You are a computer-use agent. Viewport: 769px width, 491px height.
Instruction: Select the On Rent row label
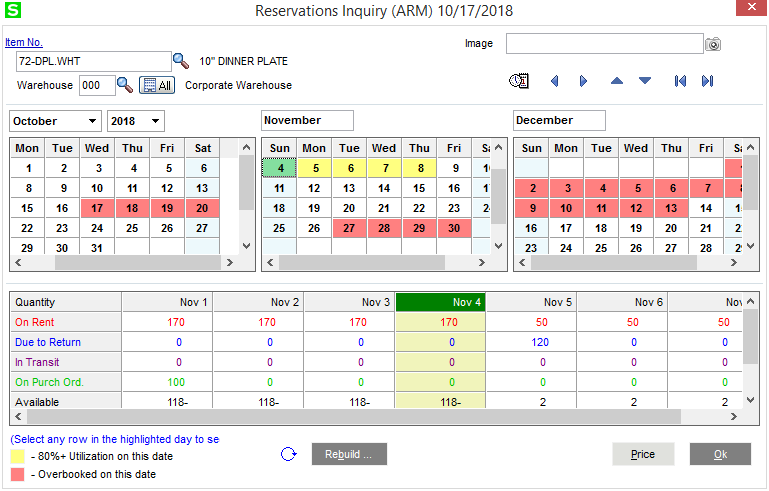tap(66, 322)
